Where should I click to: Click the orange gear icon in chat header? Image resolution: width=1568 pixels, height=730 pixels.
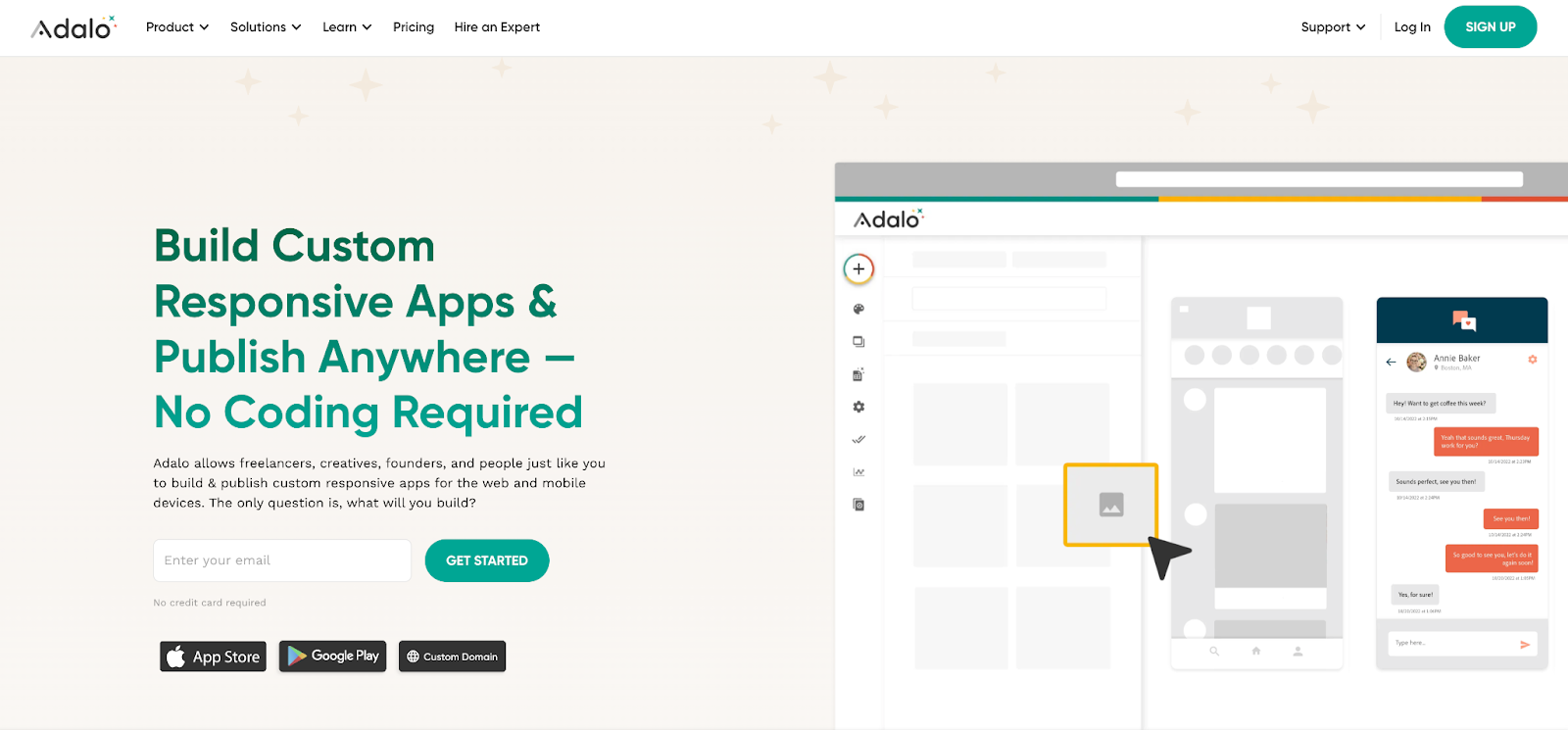(x=1533, y=360)
